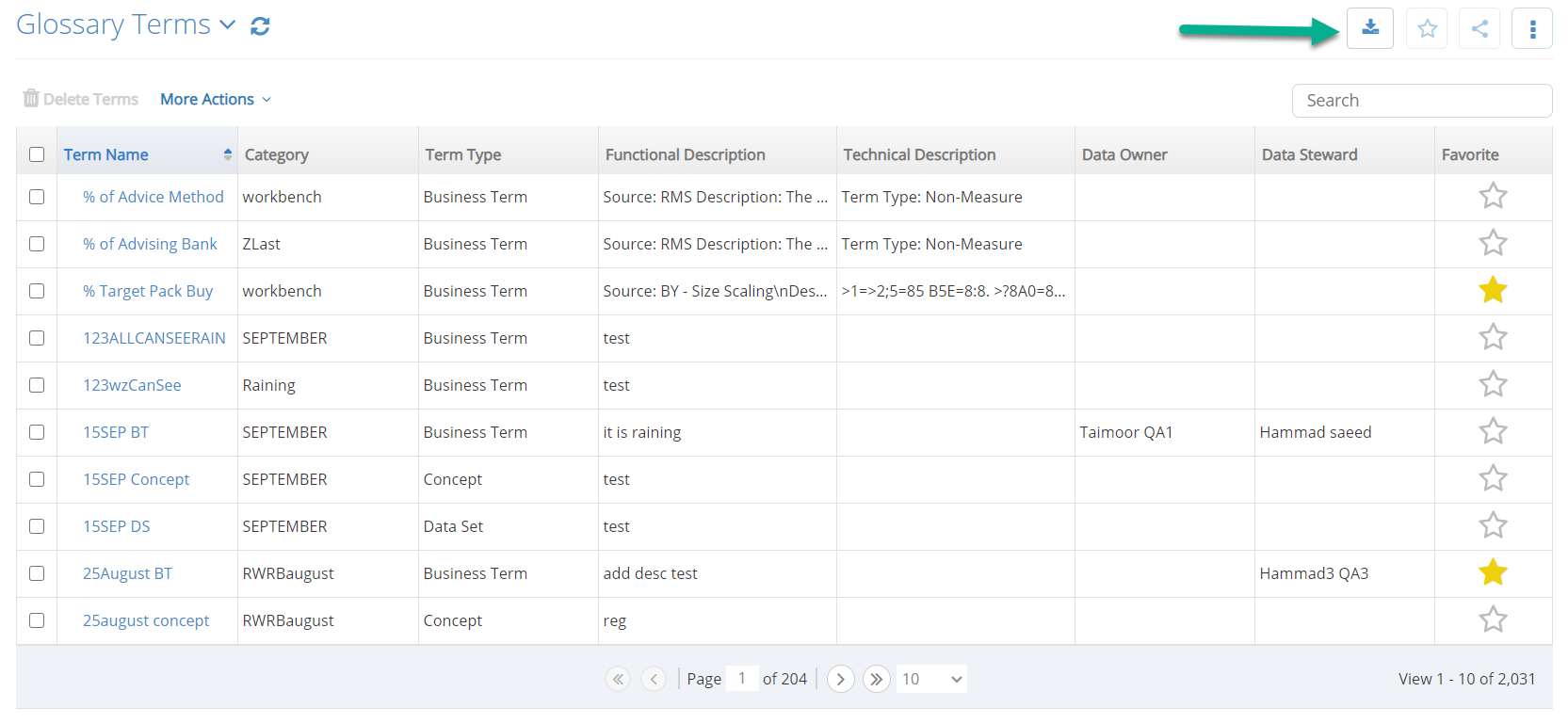Check the 15SEP BT row
Image resolution: width=1568 pixels, height=724 pixels.
coord(37,432)
